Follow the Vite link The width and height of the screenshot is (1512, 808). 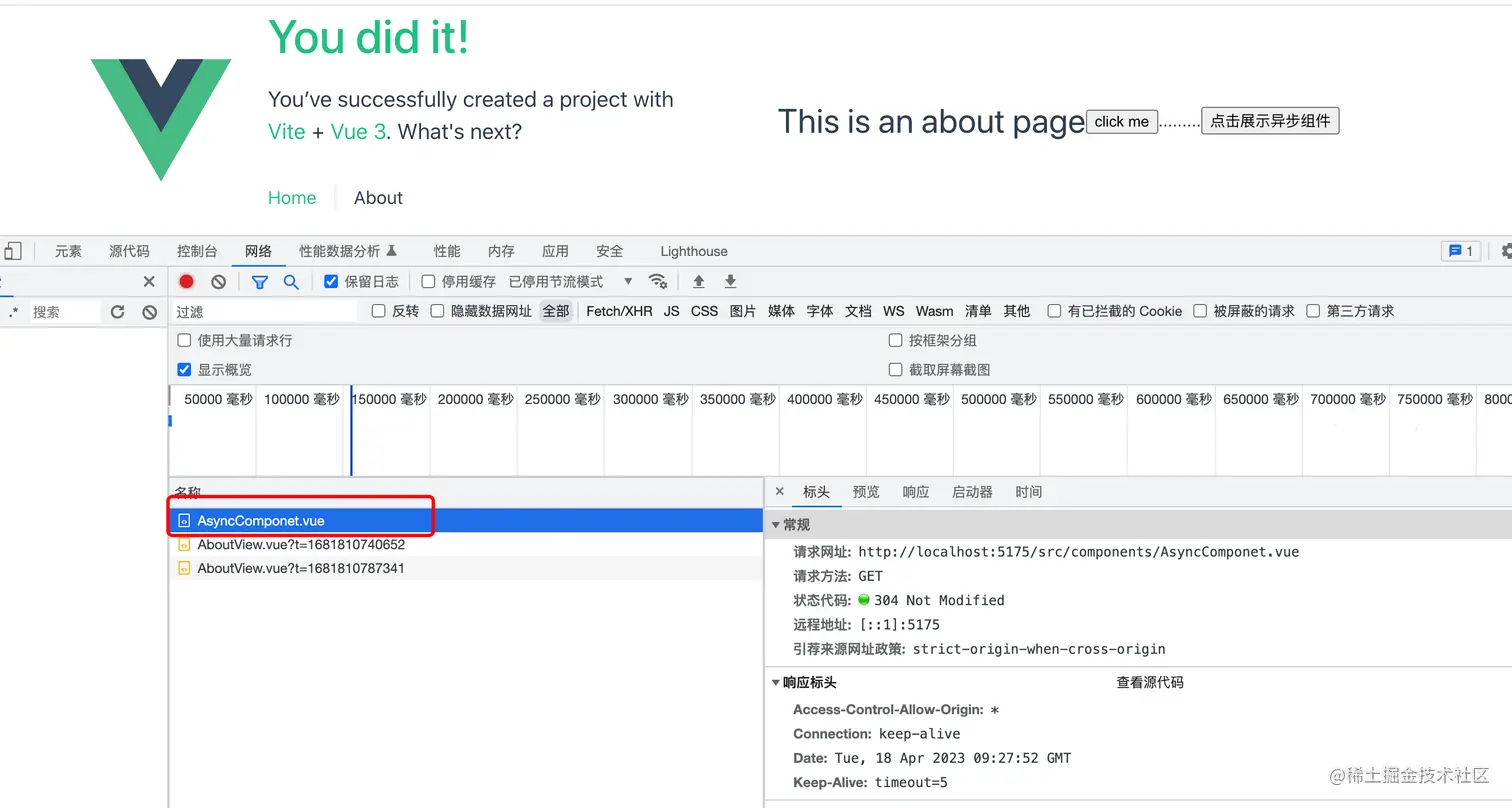286,132
